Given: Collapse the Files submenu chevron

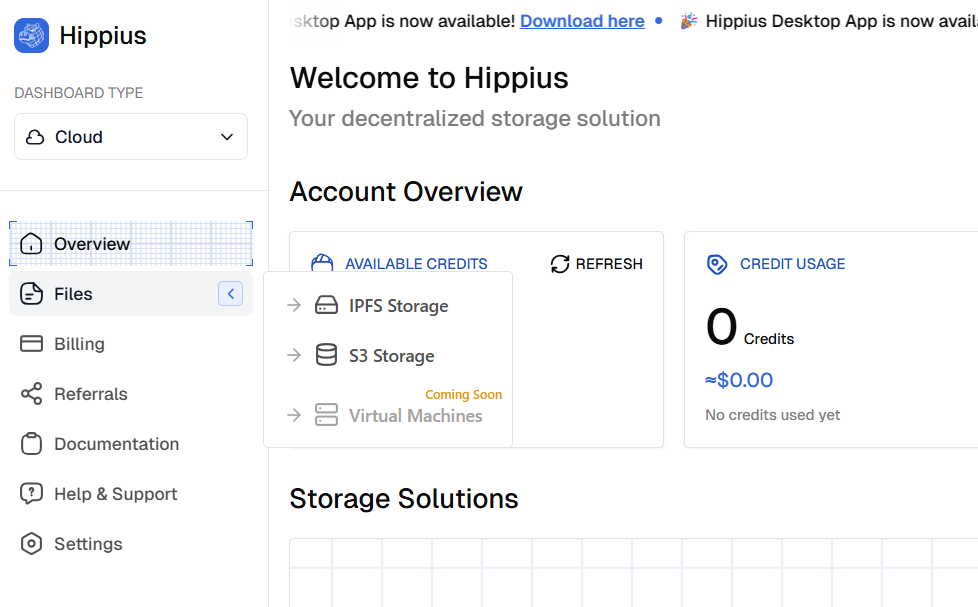Looking at the screenshot, I should tap(230, 294).
